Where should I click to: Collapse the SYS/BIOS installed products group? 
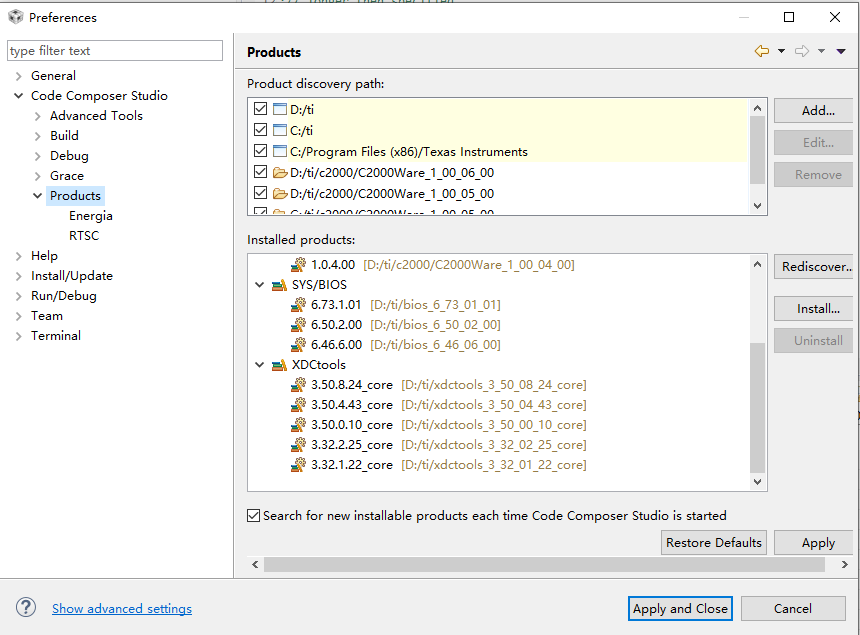[x=260, y=285]
